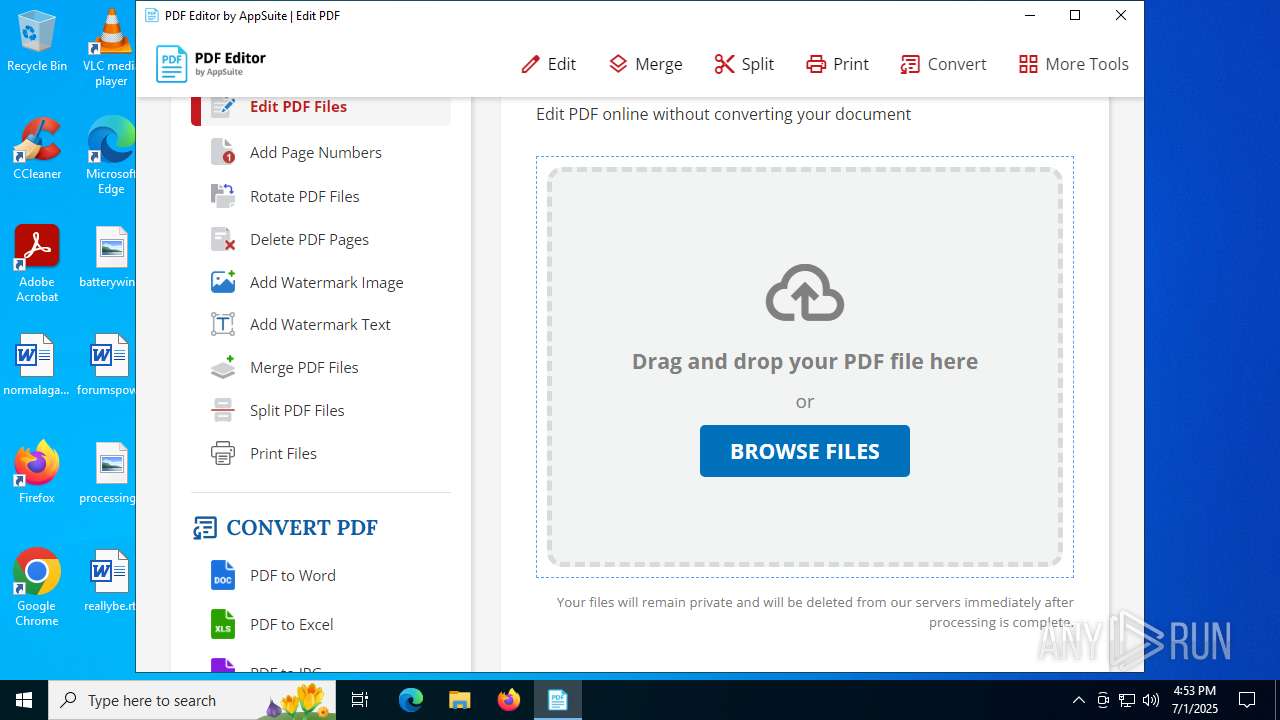Image resolution: width=1280 pixels, height=720 pixels.
Task: Open Google Chrome desktop shortcut
Action: 37,588
